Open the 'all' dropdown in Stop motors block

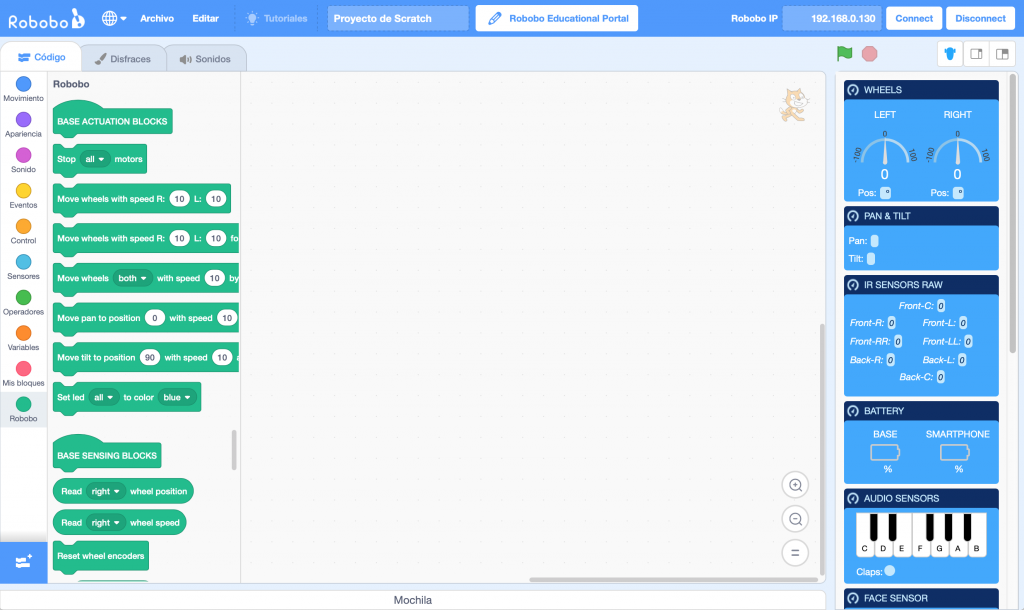[96, 159]
